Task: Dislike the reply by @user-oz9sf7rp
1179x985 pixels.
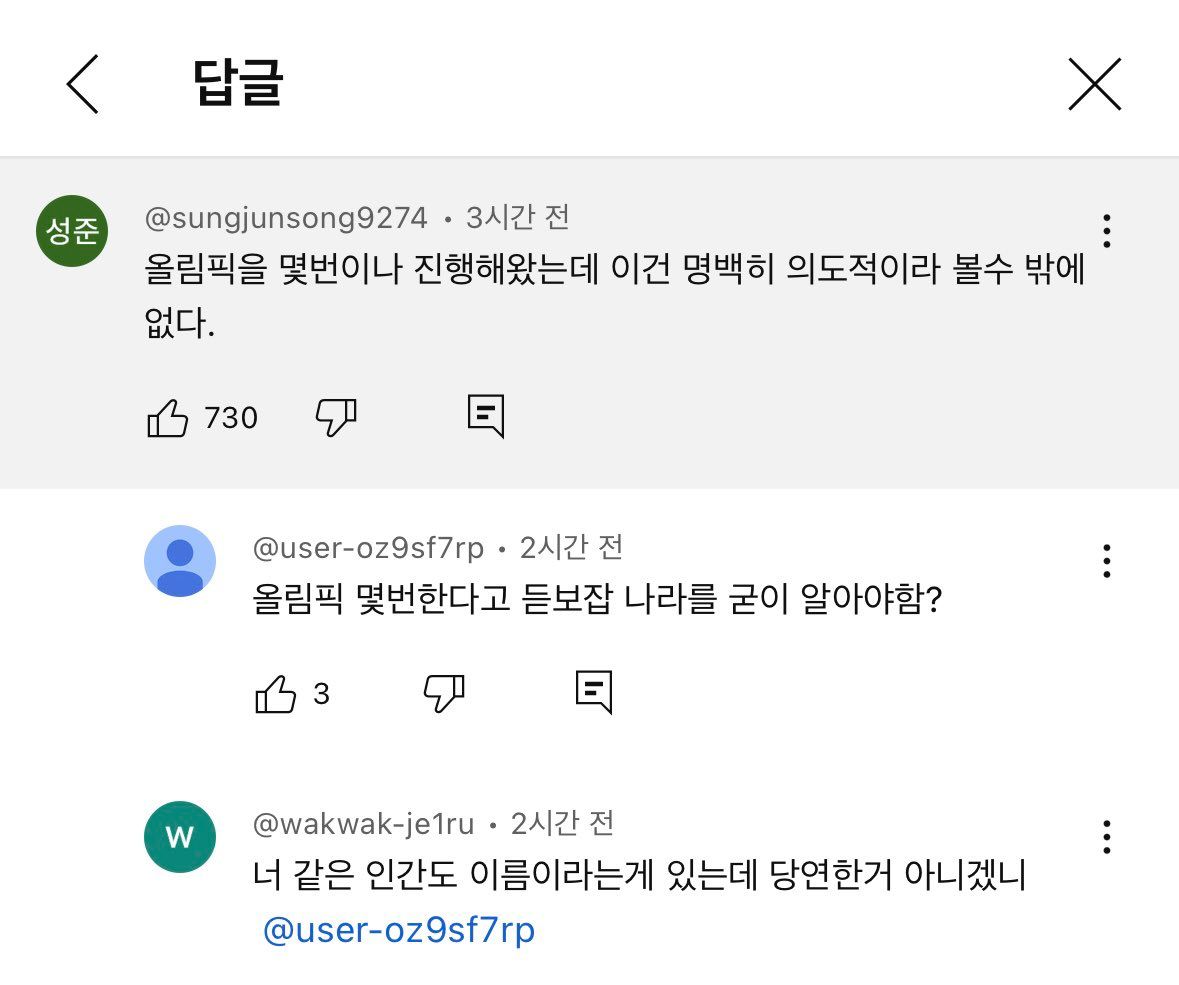Action: (444, 693)
